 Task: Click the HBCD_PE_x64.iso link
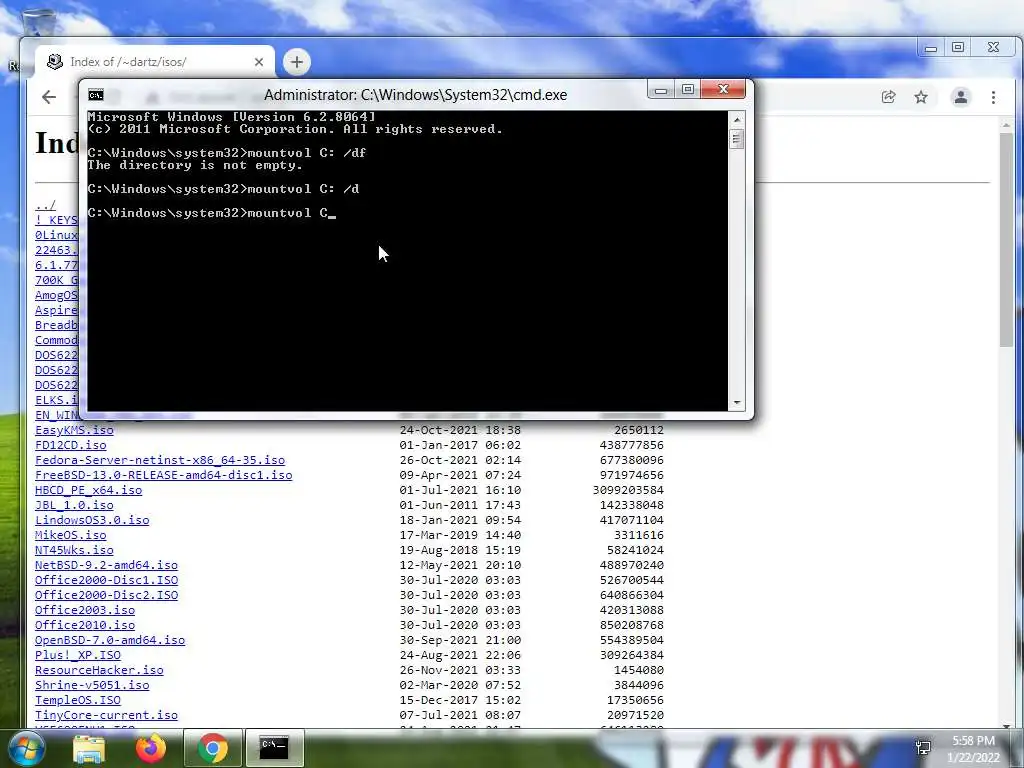click(88, 490)
